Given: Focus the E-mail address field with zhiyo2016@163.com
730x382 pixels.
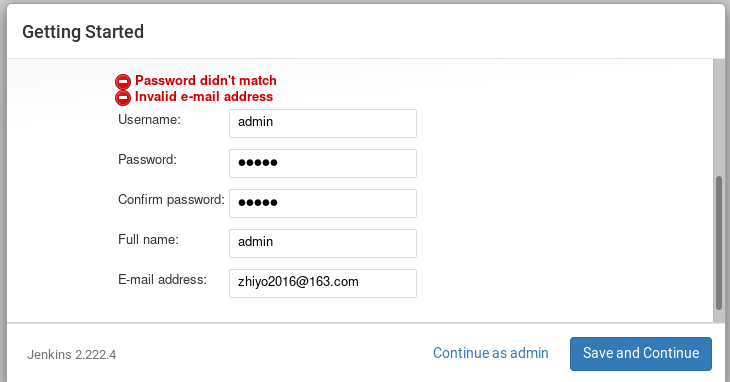Looking at the screenshot, I should tap(323, 283).
